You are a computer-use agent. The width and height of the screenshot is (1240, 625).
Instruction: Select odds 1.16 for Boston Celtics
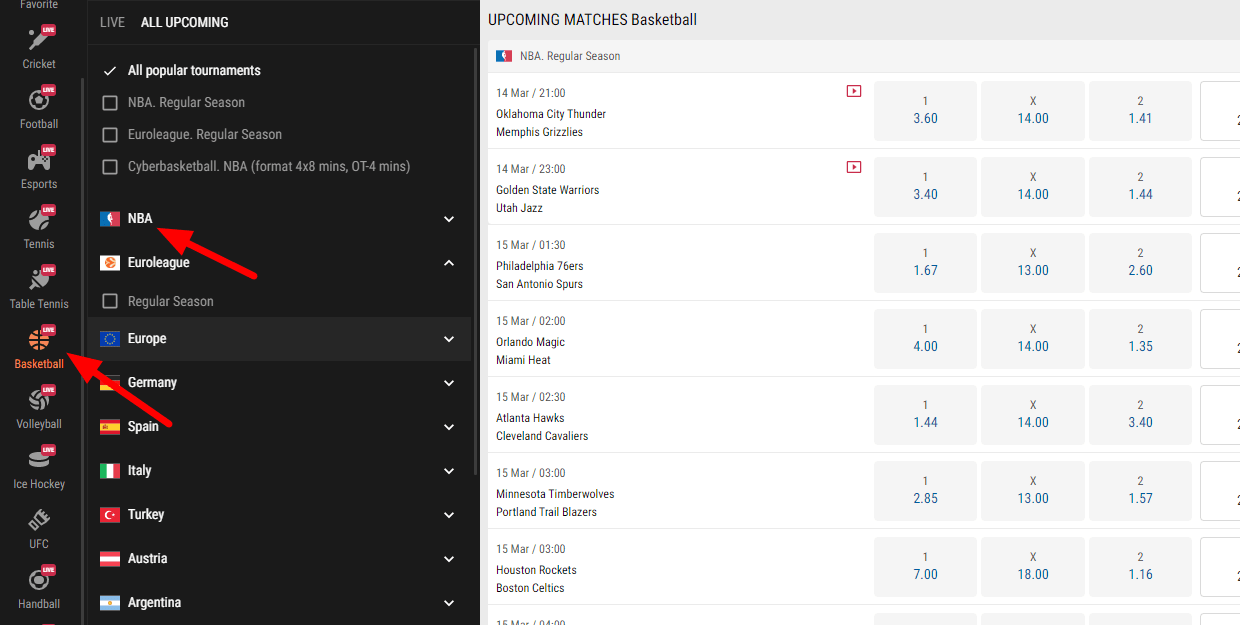pos(1140,566)
